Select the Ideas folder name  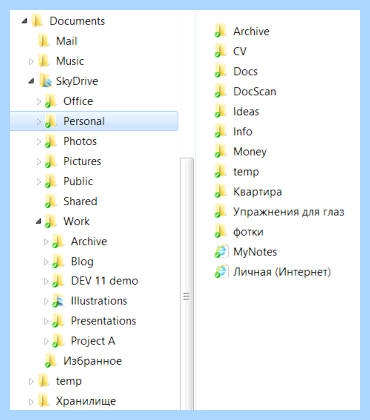[x=246, y=111]
